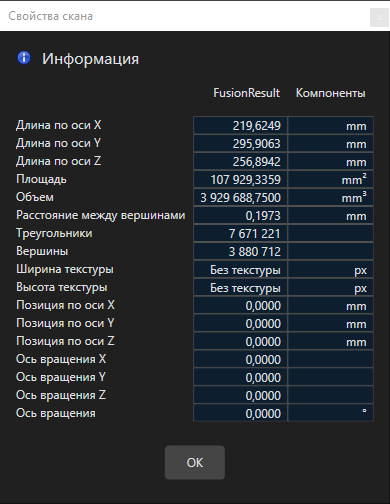Click the Ось вращения X label
390x504 pixels.
click(61, 359)
